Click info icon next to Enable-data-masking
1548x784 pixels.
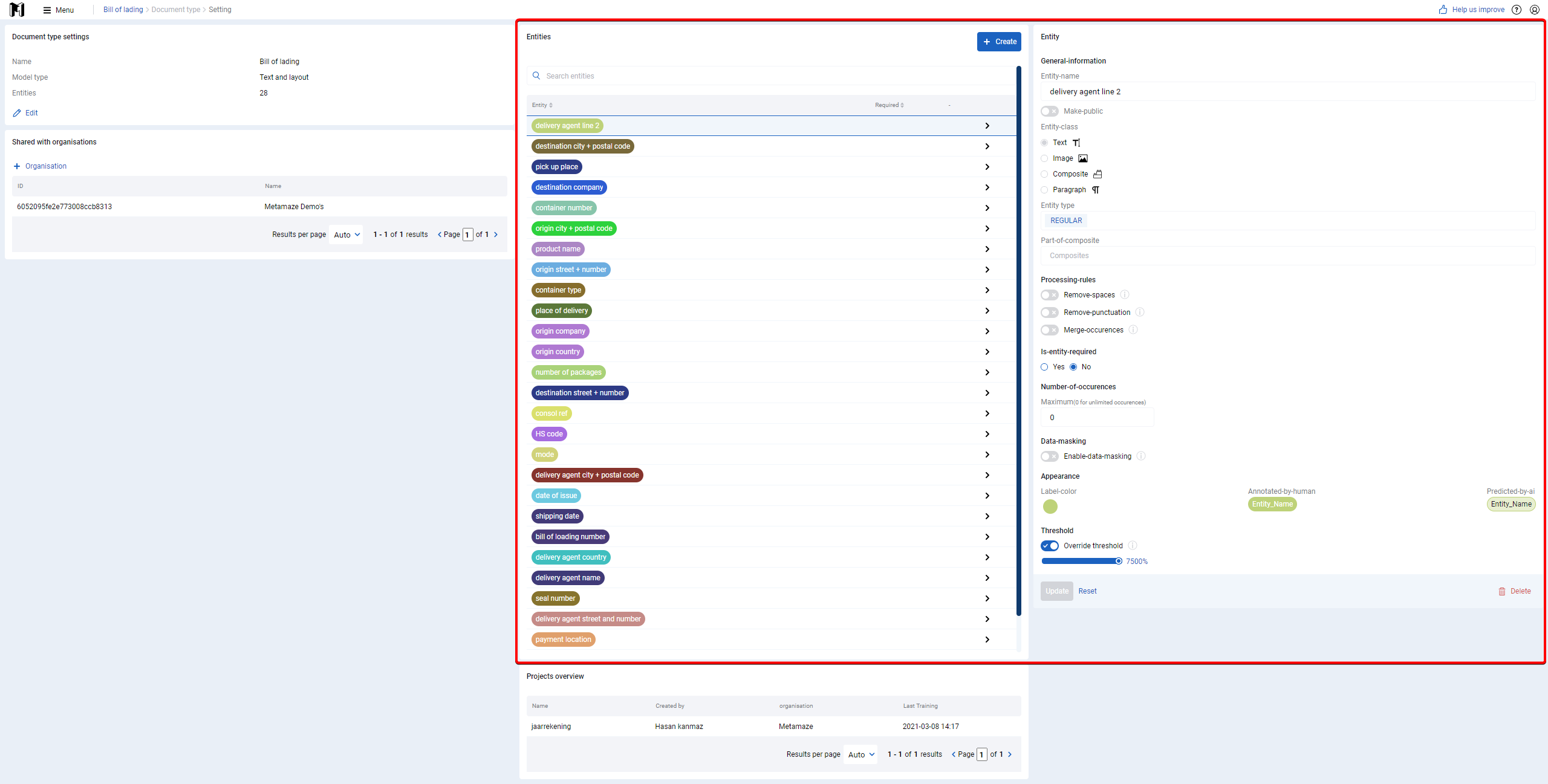[1141, 456]
